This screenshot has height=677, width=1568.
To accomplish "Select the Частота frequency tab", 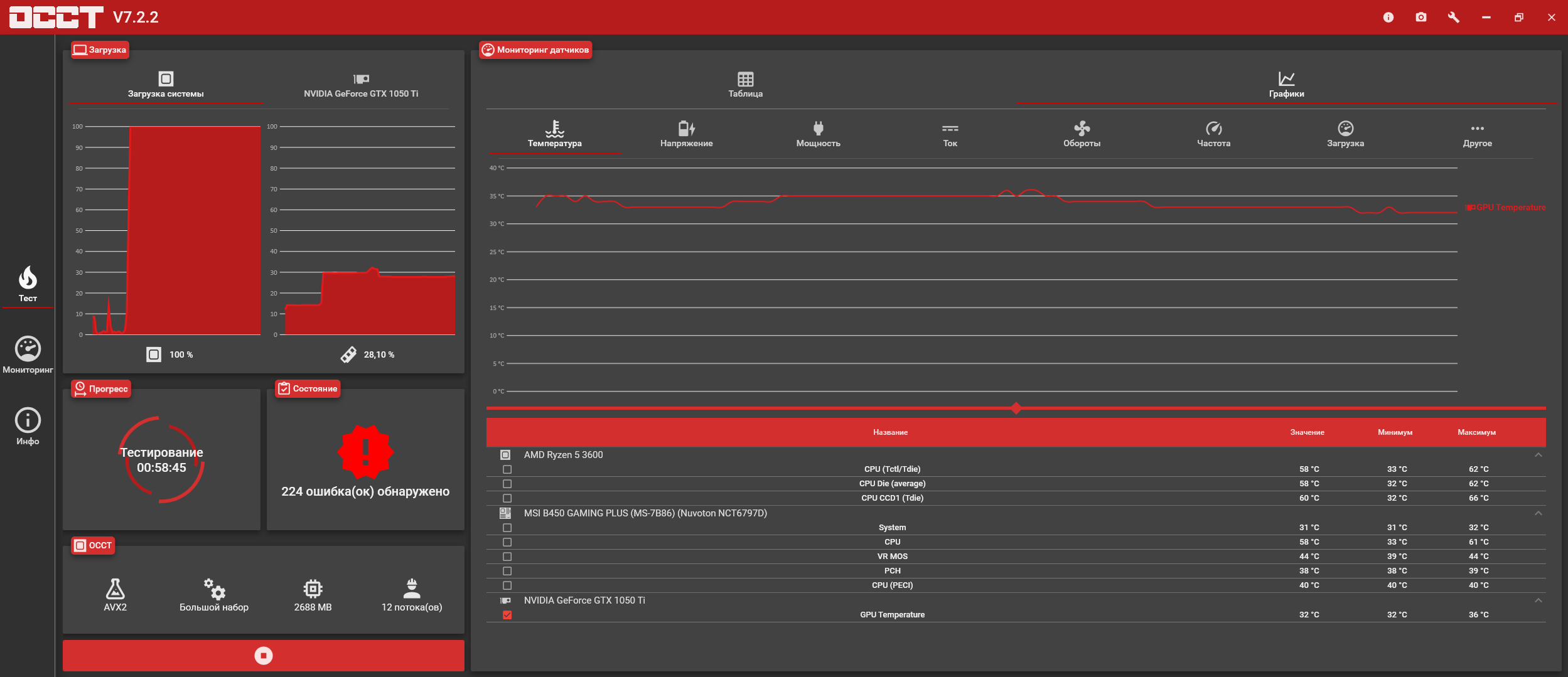I will click(1214, 134).
